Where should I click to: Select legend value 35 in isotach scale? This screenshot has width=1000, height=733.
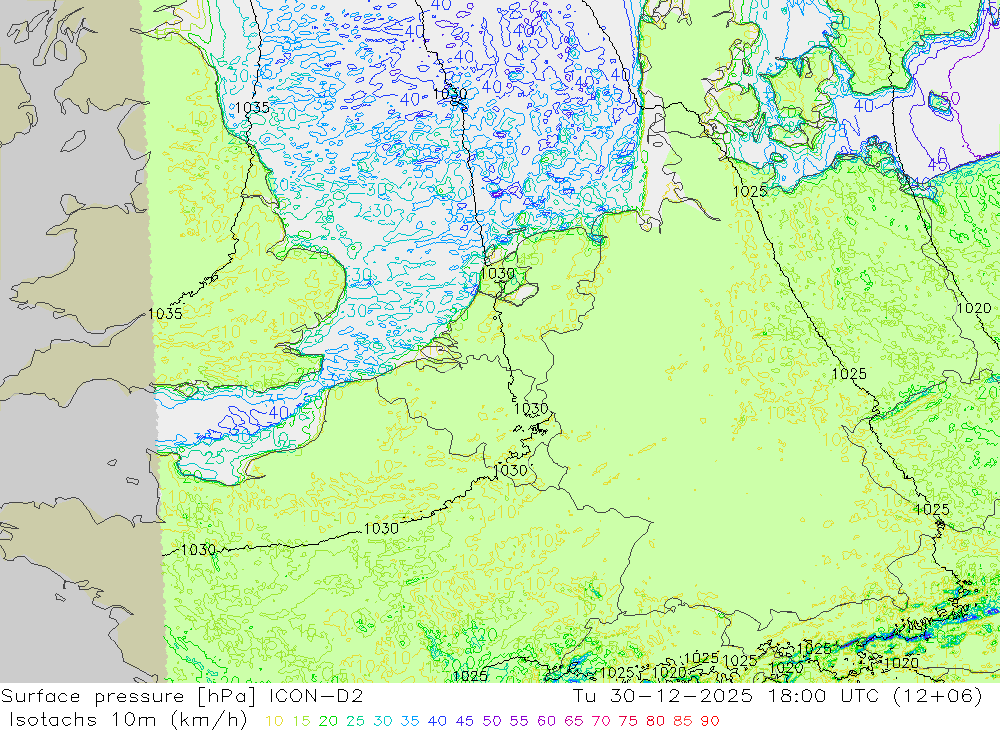(x=410, y=721)
